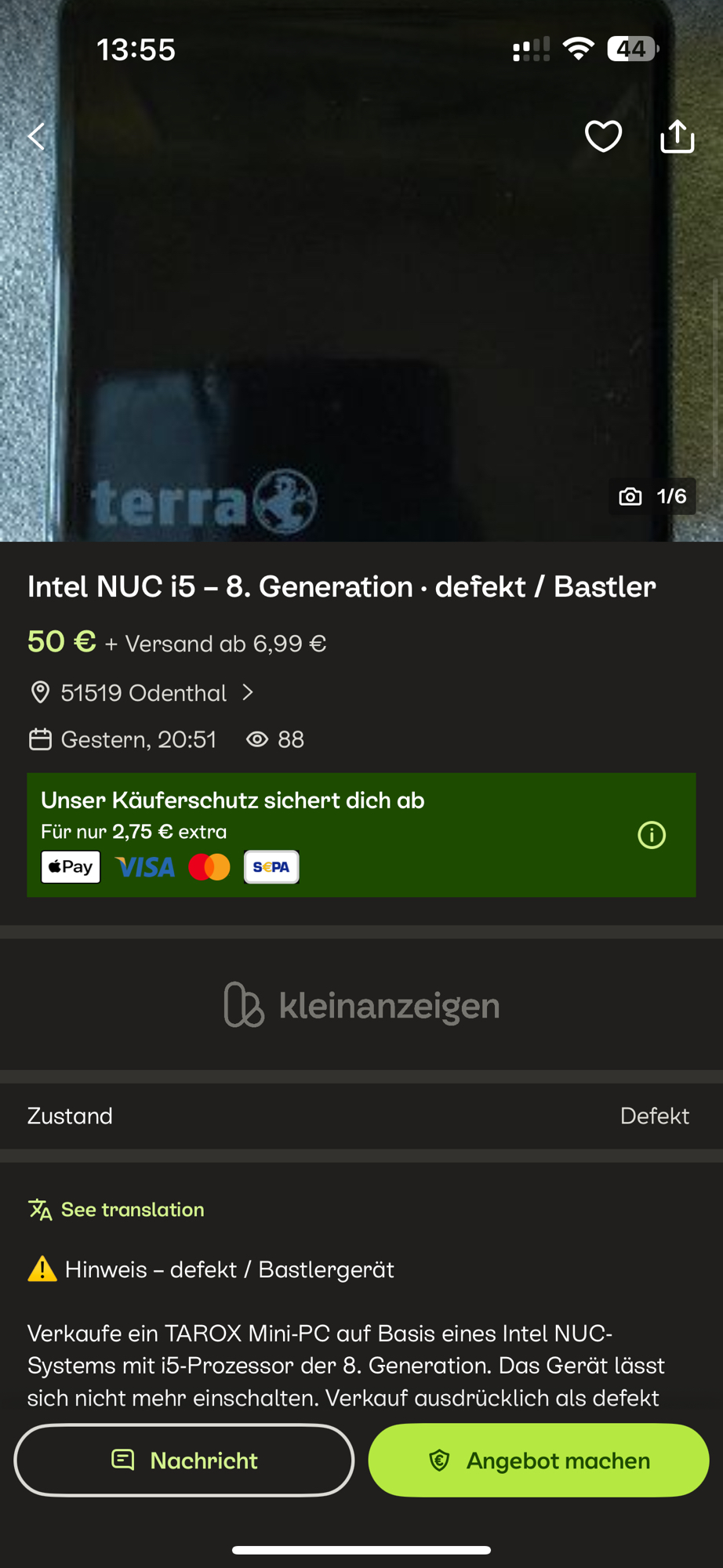Tap the kleinanzeigen logo banner
The height and width of the screenshot is (1568, 723).
361,1005
